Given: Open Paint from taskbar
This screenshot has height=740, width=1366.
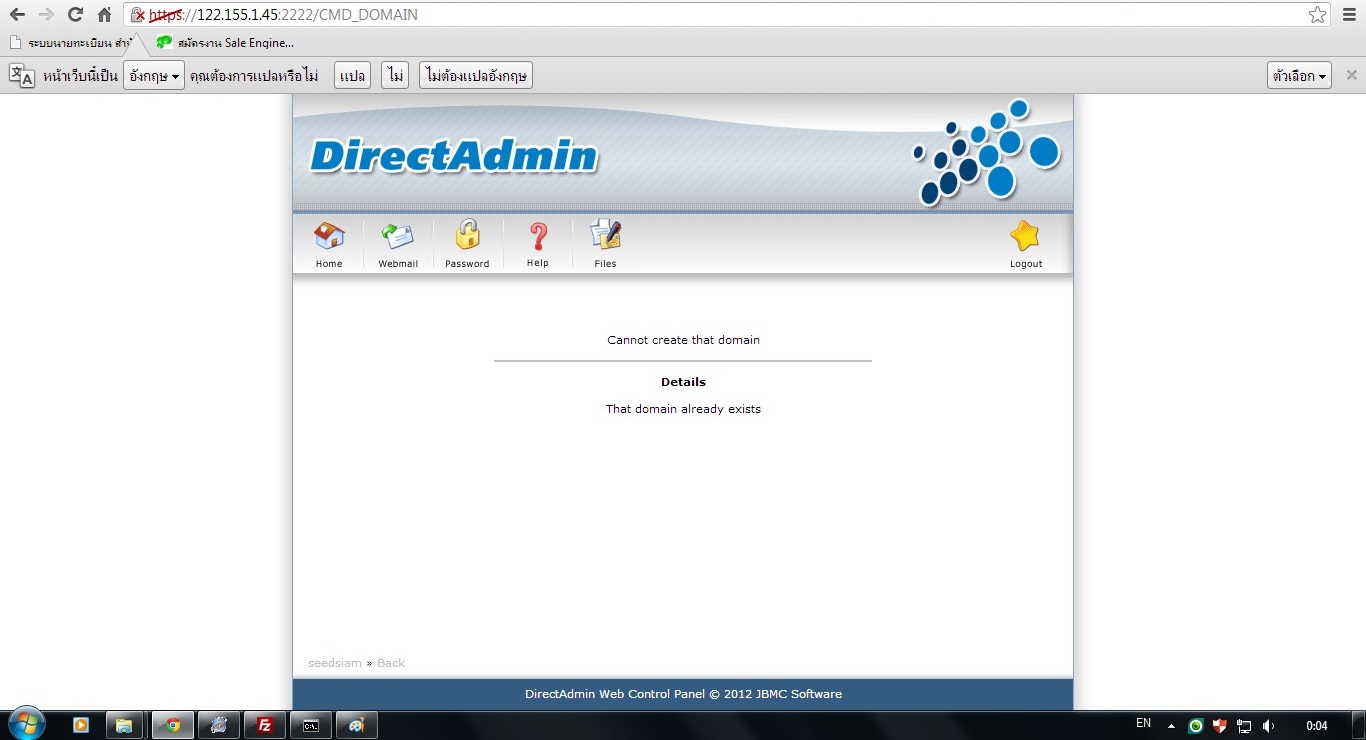Looking at the screenshot, I should (357, 725).
